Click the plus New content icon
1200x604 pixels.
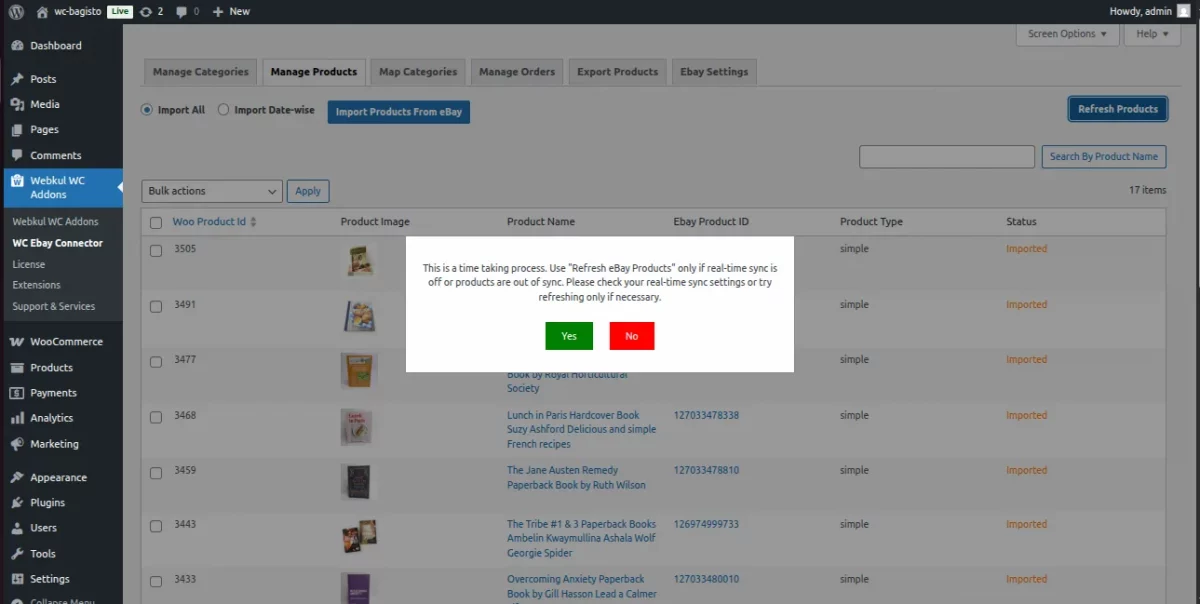[x=218, y=11]
